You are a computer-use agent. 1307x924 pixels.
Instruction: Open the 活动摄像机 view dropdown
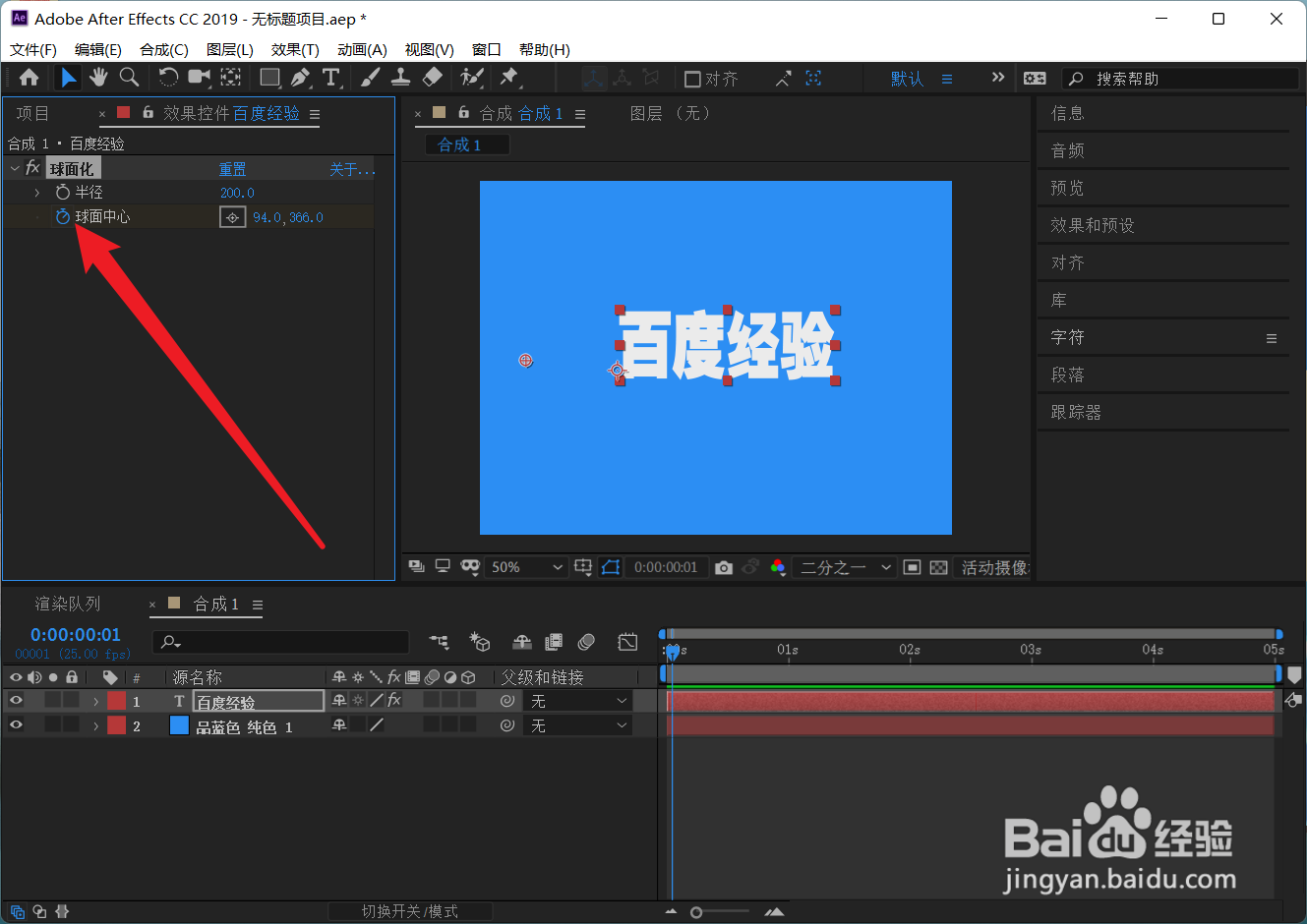pos(992,567)
